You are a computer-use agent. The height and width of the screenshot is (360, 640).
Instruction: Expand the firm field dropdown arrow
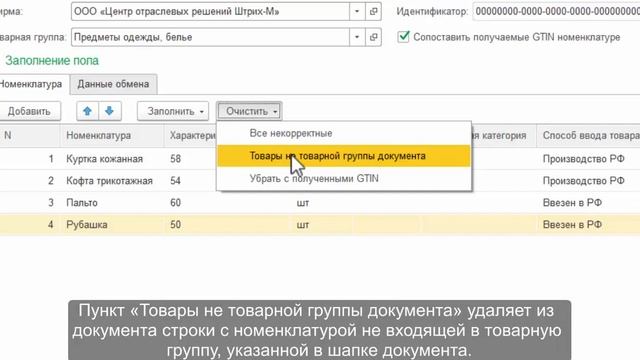tap(357, 11)
